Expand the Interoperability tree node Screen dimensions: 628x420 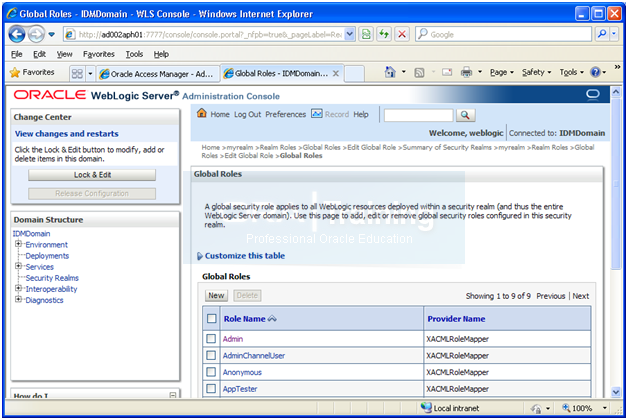click(x=18, y=288)
